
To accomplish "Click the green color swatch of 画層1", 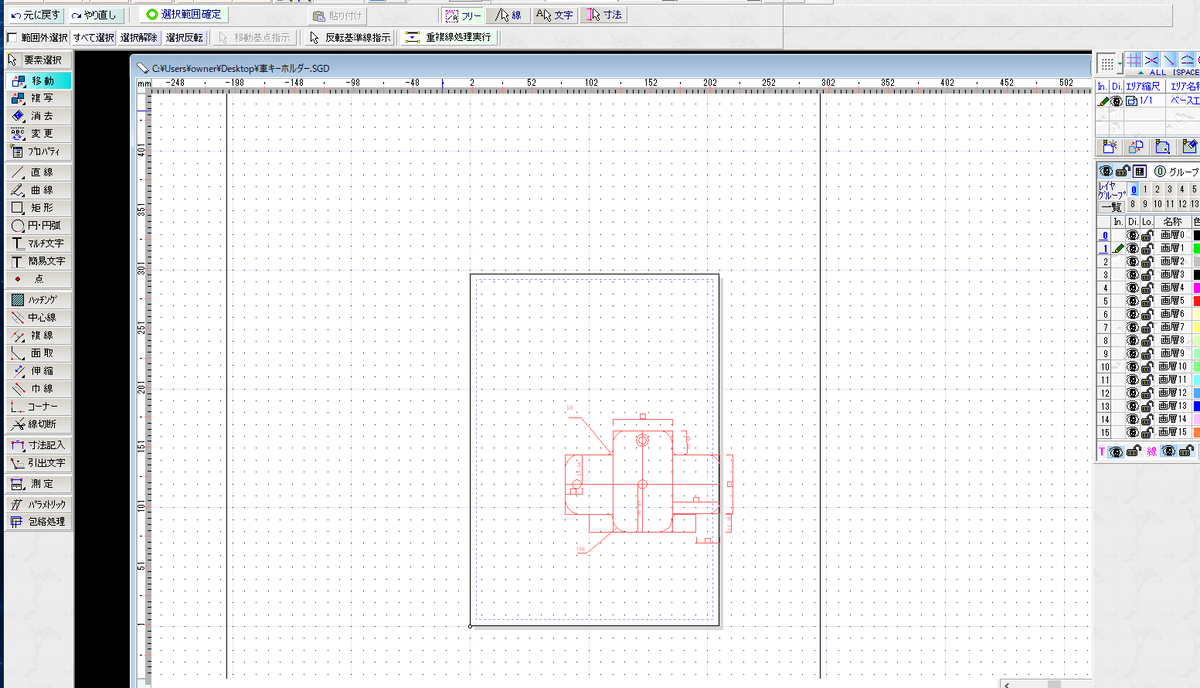I will 1195,248.
